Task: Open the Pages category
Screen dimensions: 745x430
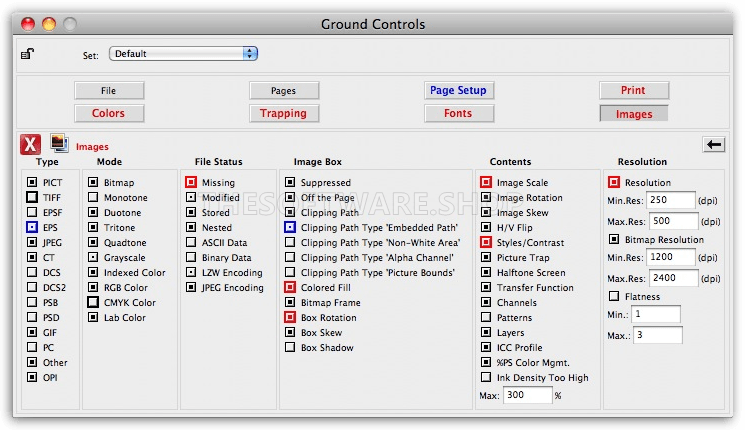Action: click(x=284, y=90)
